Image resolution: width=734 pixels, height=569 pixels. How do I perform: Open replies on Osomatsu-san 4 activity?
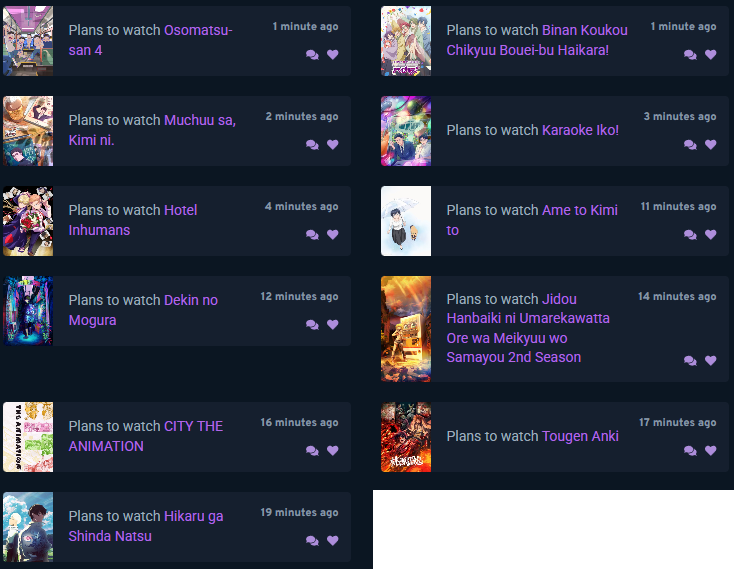(x=312, y=55)
